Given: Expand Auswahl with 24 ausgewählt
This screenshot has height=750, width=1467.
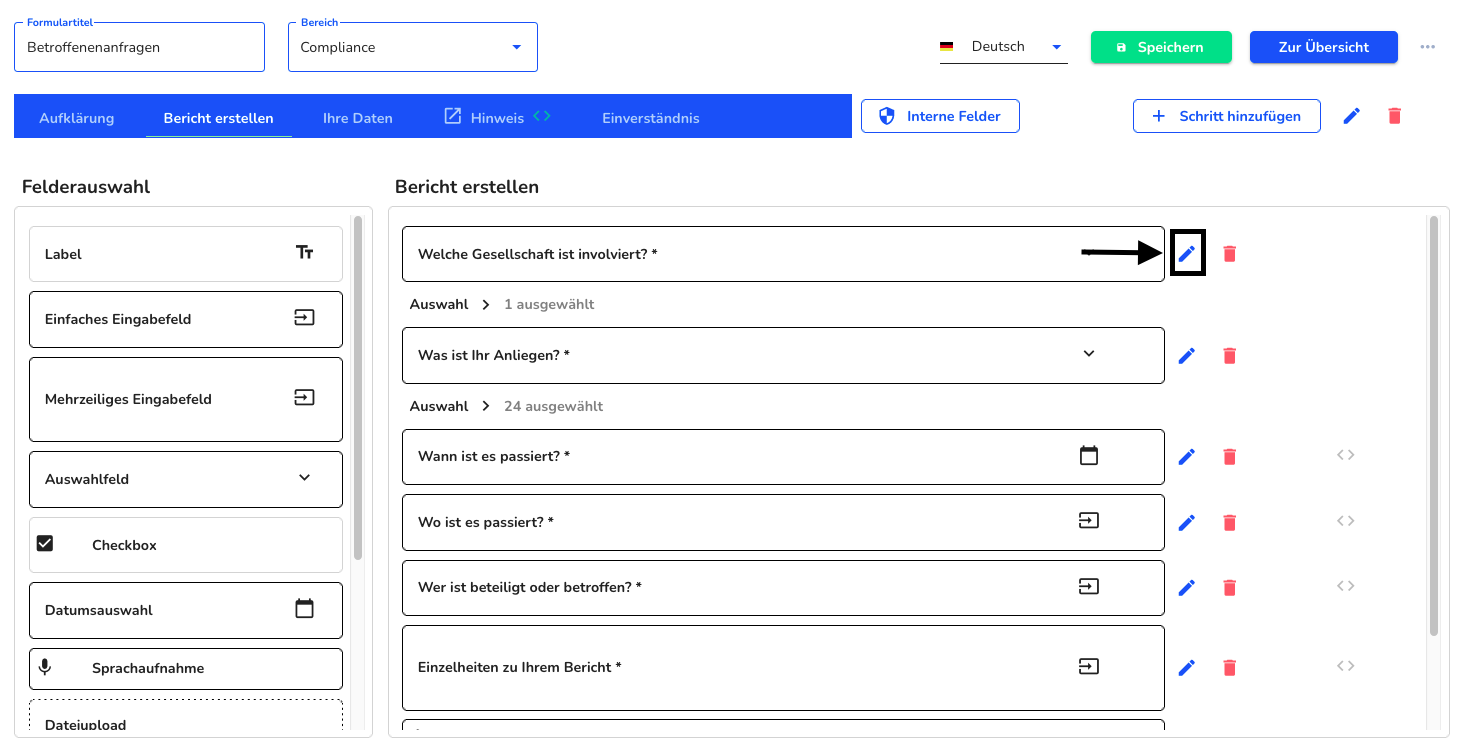Looking at the screenshot, I should tap(486, 407).
